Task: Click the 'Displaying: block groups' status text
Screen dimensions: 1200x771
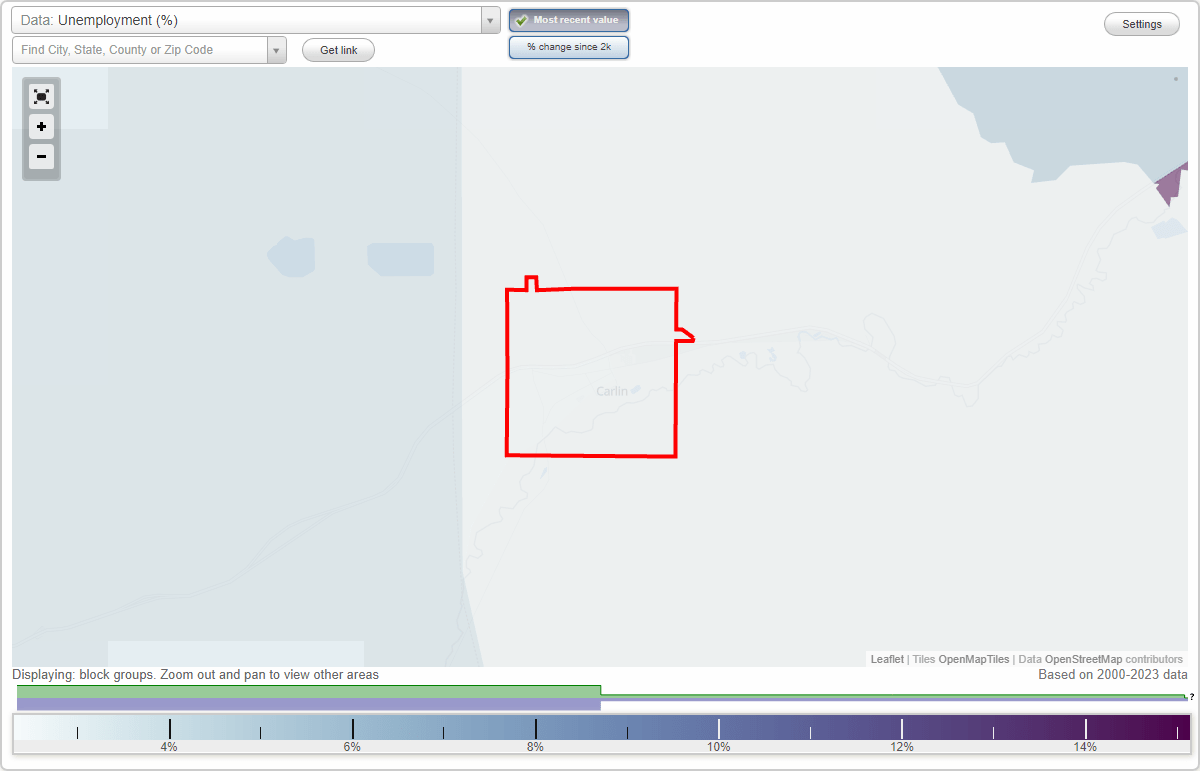Action: click(x=195, y=675)
